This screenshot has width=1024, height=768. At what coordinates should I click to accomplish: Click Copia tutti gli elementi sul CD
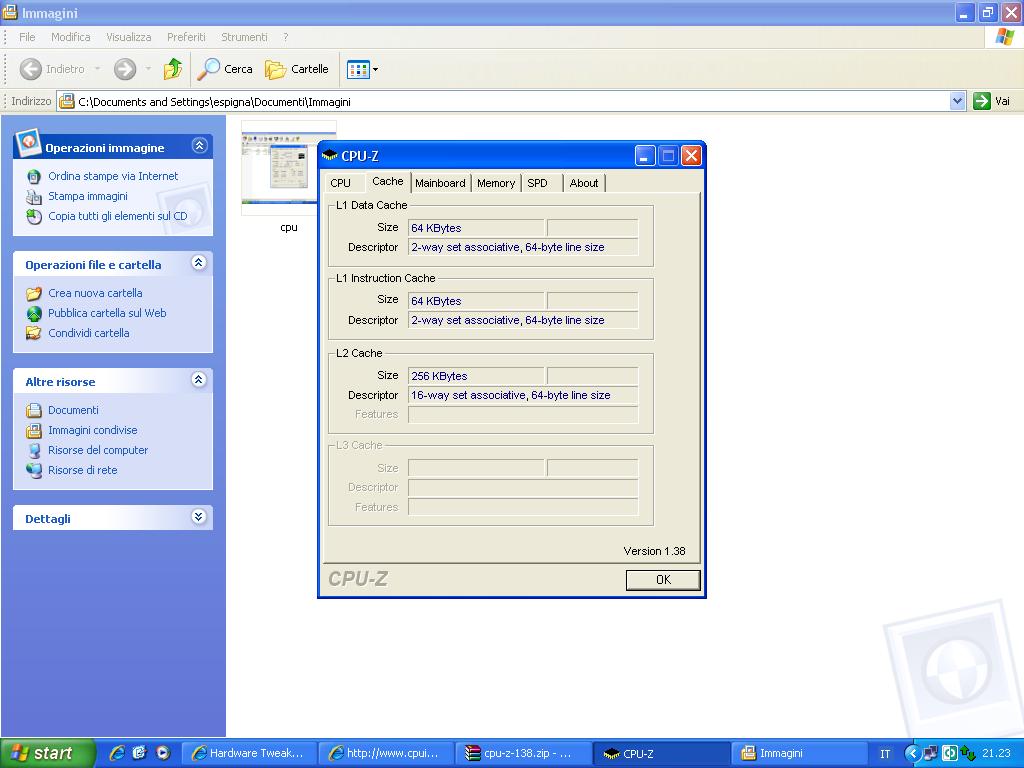point(118,216)
